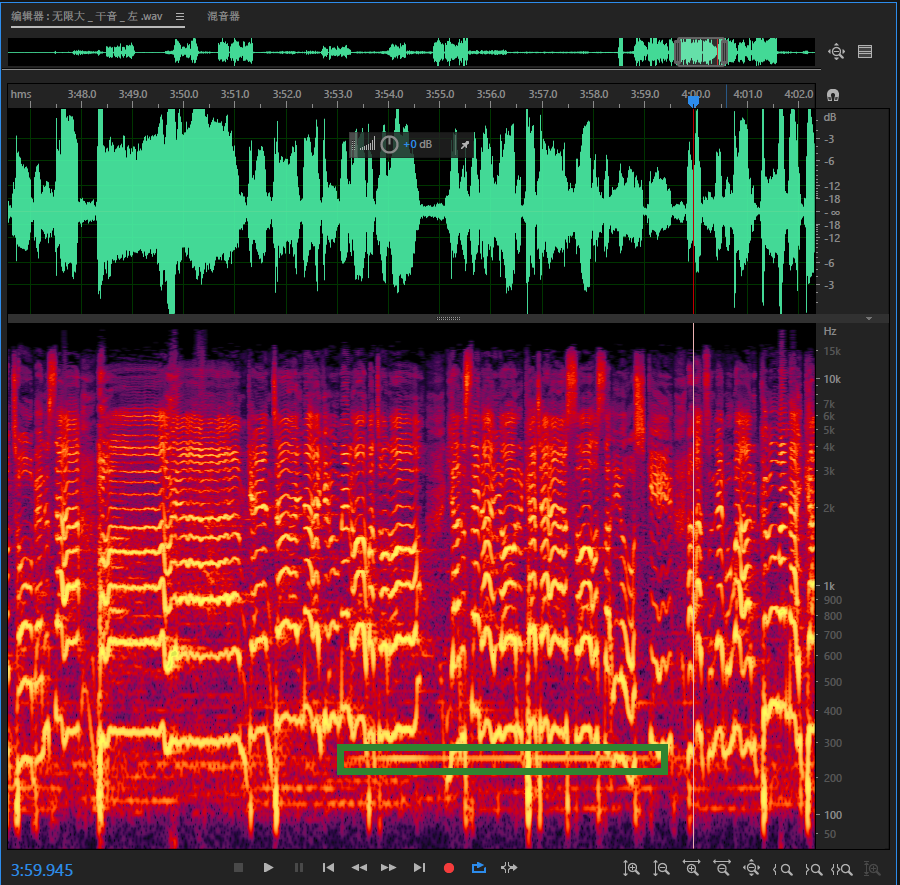Click the +0 dB gain knob
This screenshot has height=885, width=900.
tap(389, 145)
